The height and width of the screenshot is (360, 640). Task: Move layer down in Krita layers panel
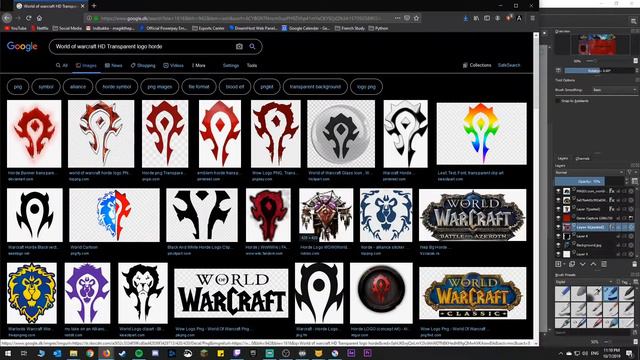click(x=582, y=264)
